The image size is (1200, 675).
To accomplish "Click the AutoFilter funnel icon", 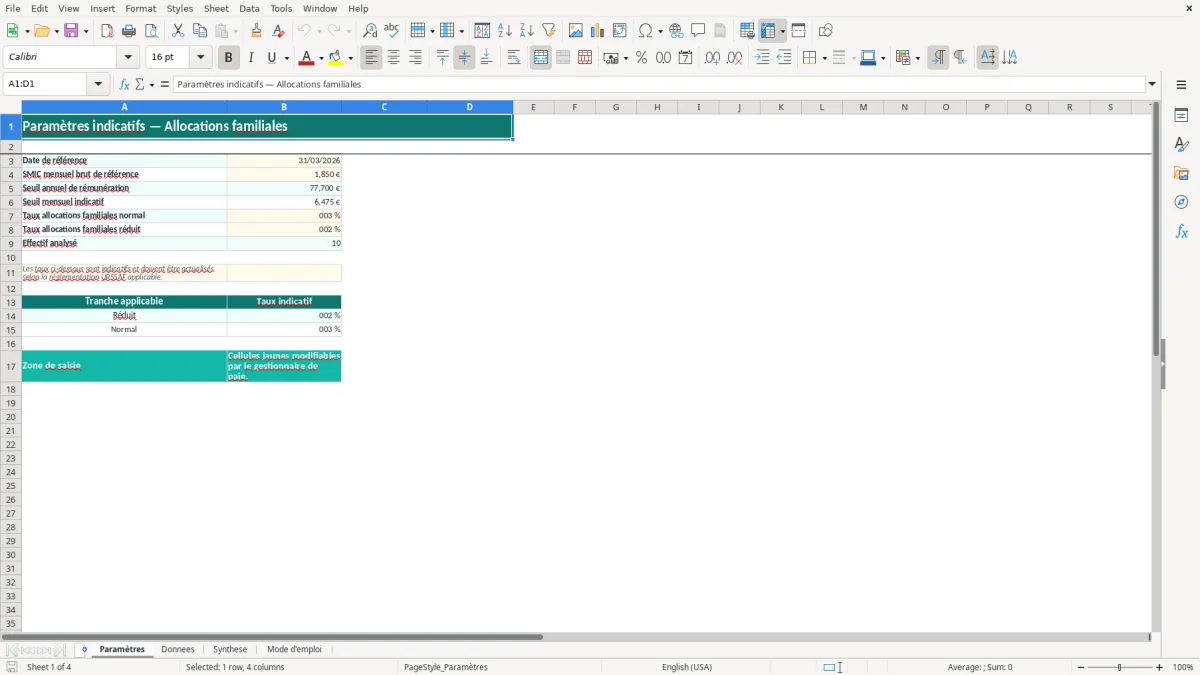I will (549, 31).
